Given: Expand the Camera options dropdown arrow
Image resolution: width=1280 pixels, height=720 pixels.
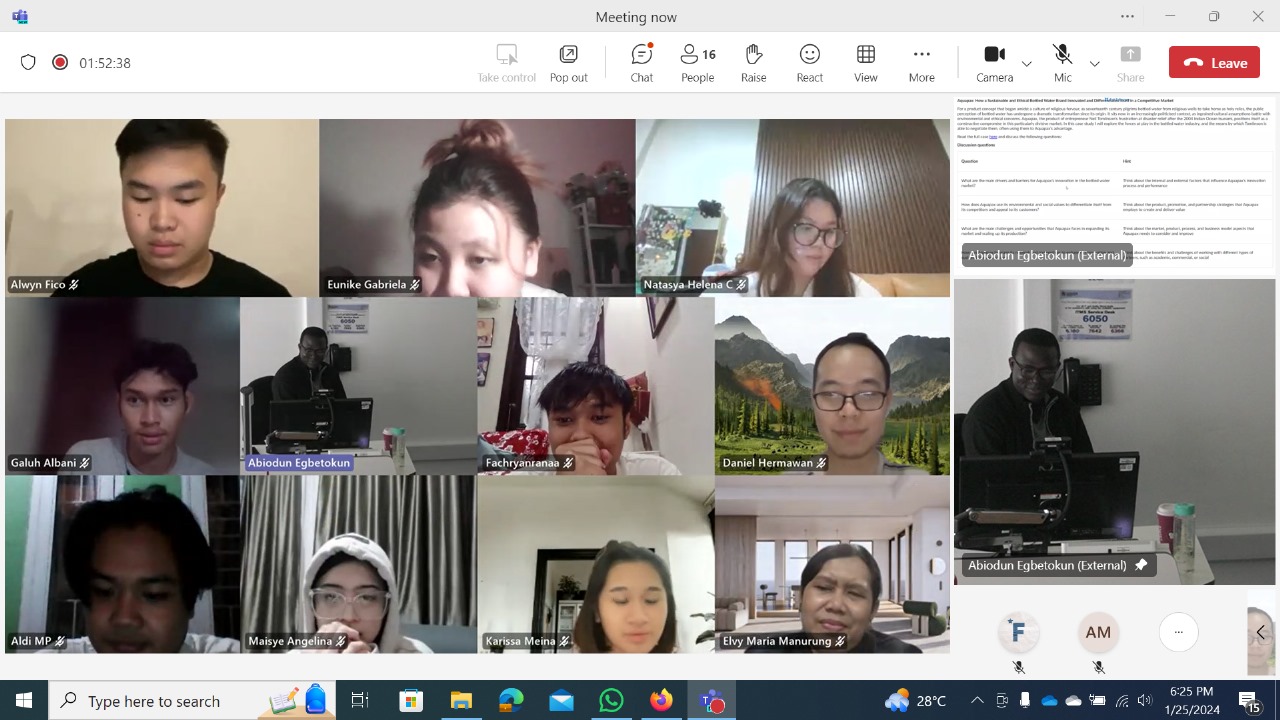Looking at the screenshot, I should pos(1027,63).
